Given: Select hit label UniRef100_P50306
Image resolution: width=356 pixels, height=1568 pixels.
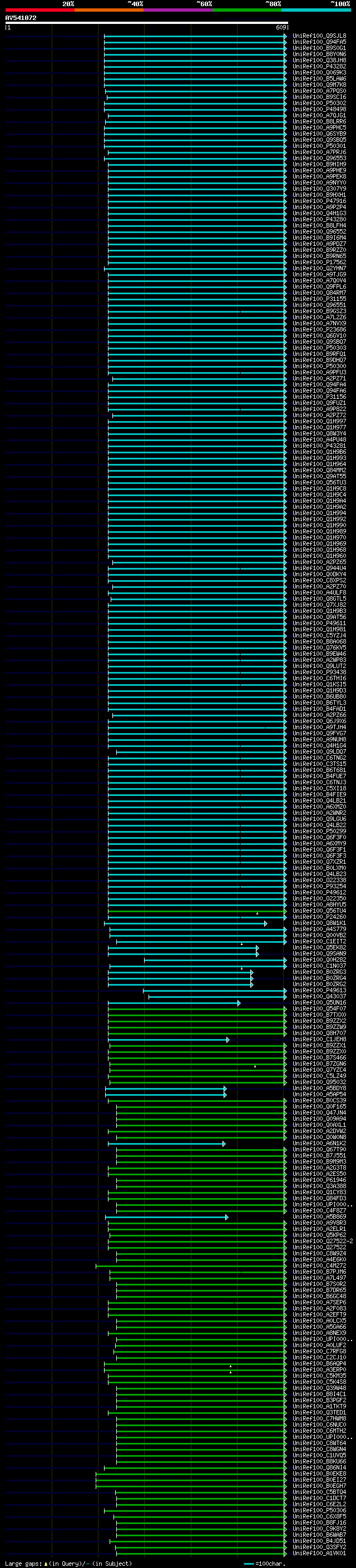Looking at the screenshot, I should click(x=319, y=1511).
